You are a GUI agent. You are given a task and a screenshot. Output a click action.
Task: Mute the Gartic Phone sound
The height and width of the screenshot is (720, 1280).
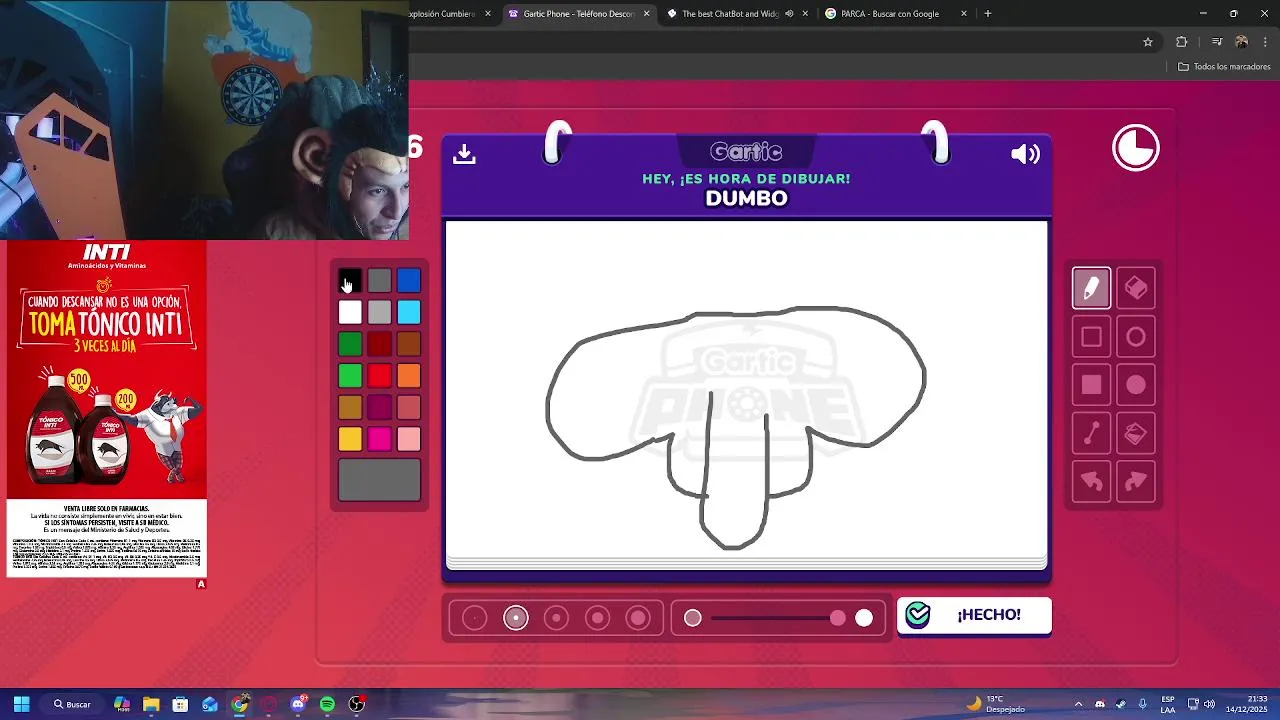pos(1025,154)
